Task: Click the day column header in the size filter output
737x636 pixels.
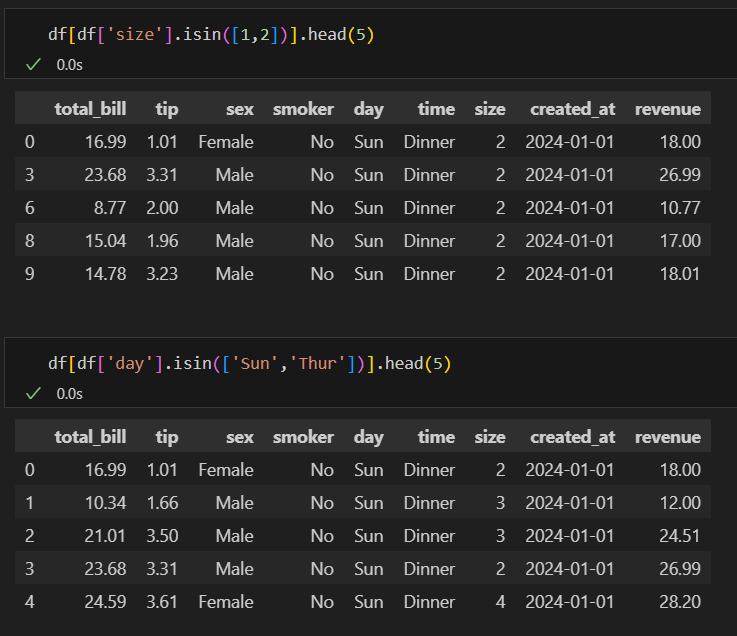Action: (368, 109)
